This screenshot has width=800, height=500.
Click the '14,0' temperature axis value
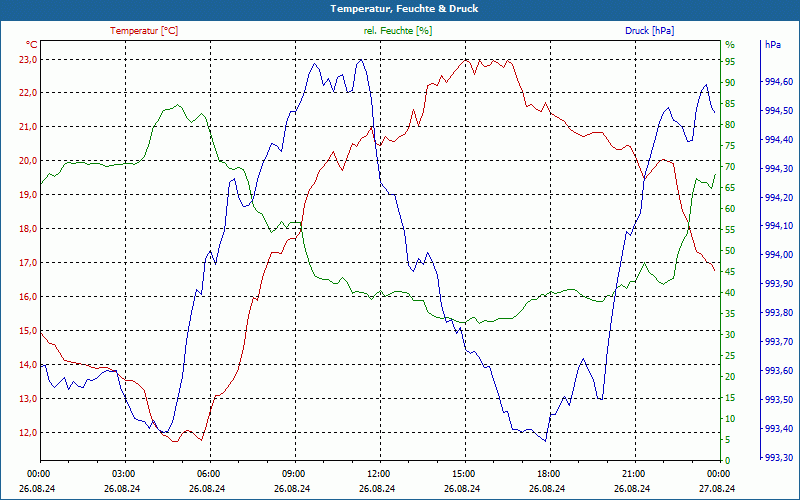pos(28,365)
